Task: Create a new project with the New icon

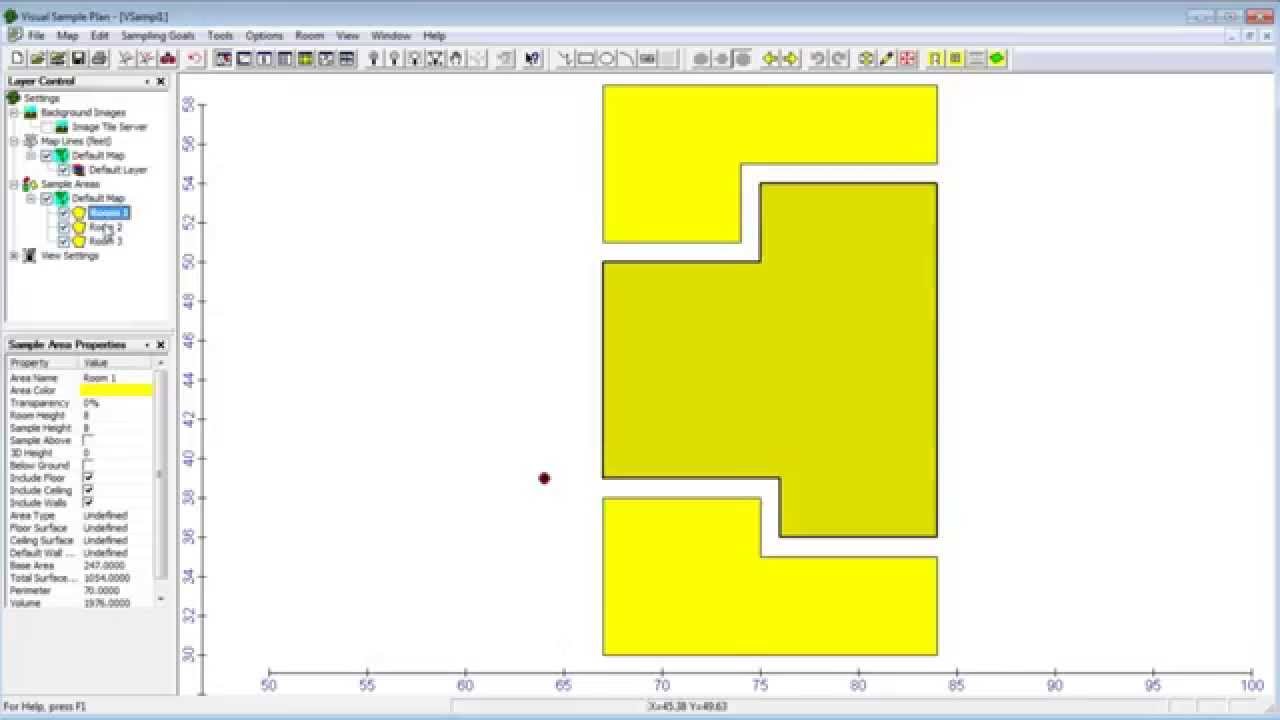Action: (x=17, y=59)
